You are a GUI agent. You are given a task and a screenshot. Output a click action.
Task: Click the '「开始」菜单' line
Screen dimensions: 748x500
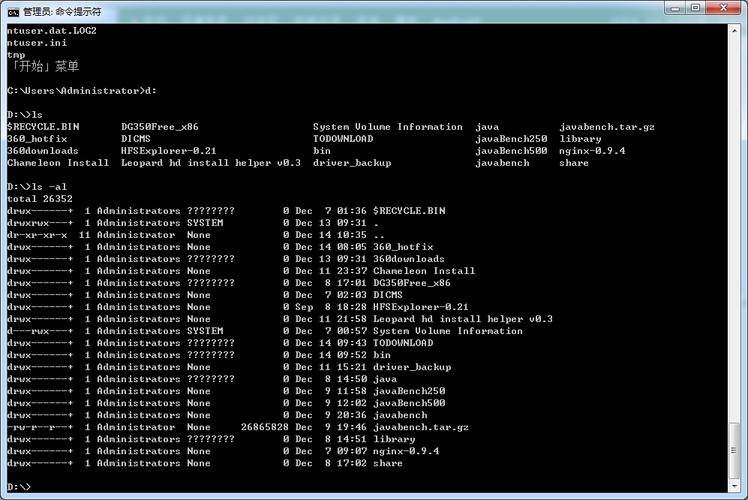43,66
